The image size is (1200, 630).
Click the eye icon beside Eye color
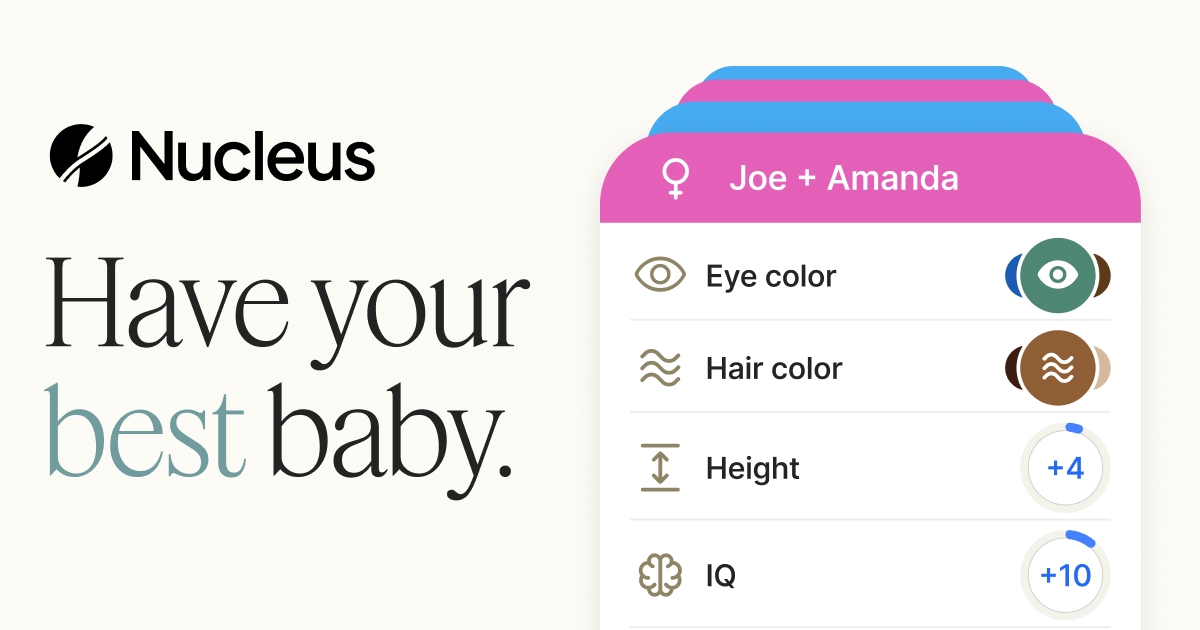tap(660, 275)
